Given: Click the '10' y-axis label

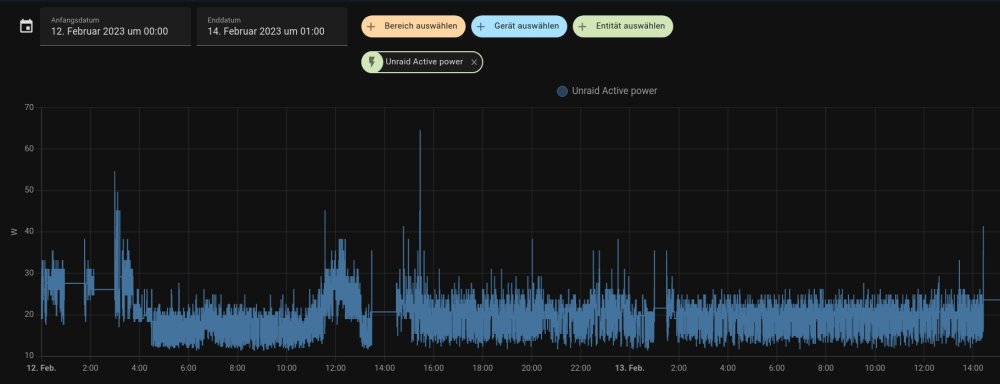Looking at the screenshot, I should 29,355.
